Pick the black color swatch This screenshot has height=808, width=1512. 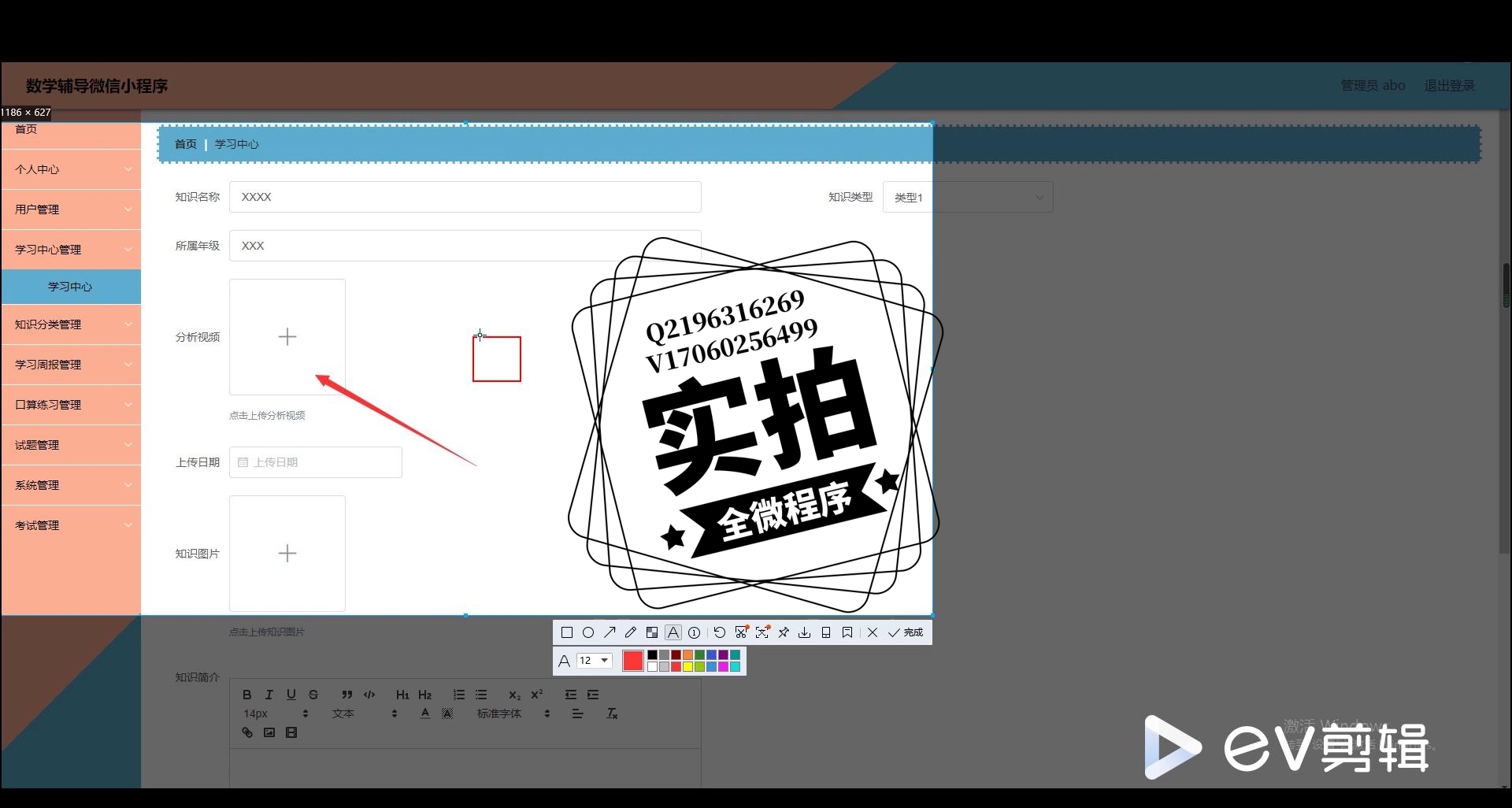(652, 655)
